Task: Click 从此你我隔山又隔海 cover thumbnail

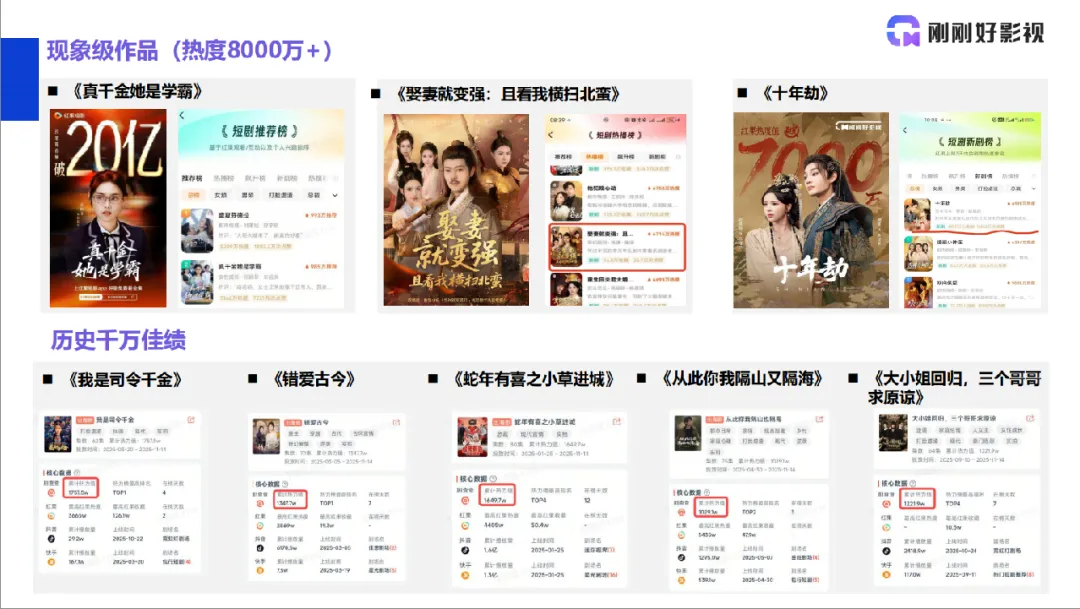Action: pyautogui.click(x=687, y=433)
